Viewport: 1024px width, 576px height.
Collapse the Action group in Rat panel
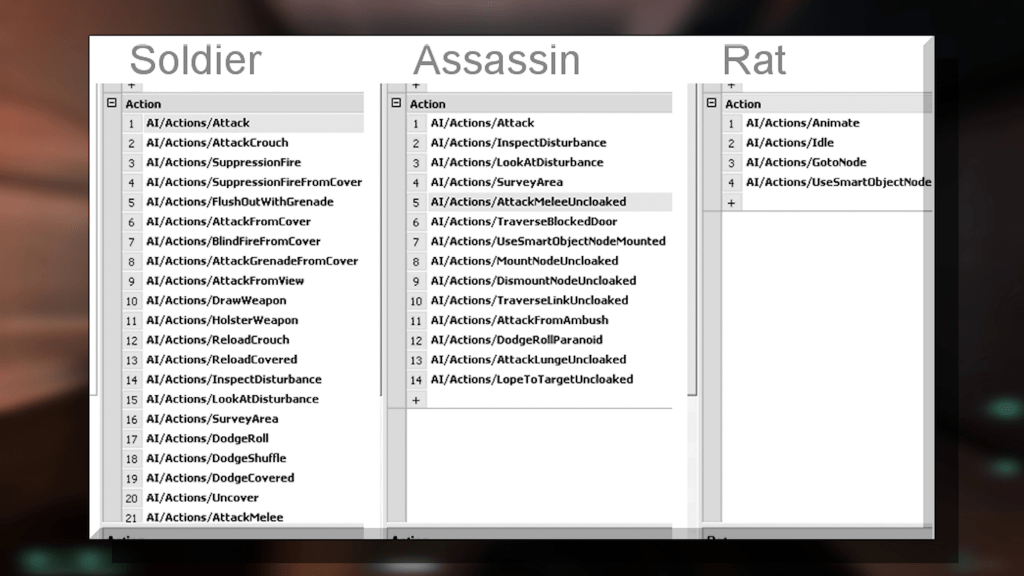[711, 103]
